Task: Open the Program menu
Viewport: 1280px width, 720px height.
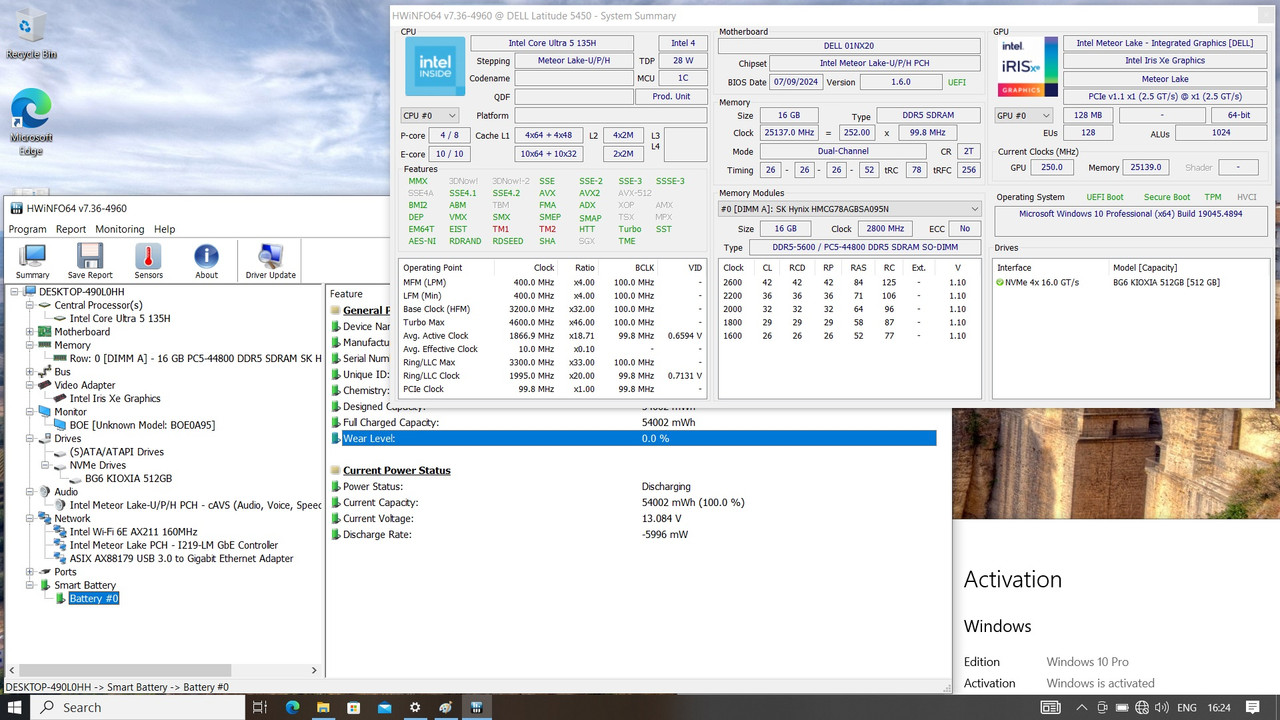Action: 27,229
